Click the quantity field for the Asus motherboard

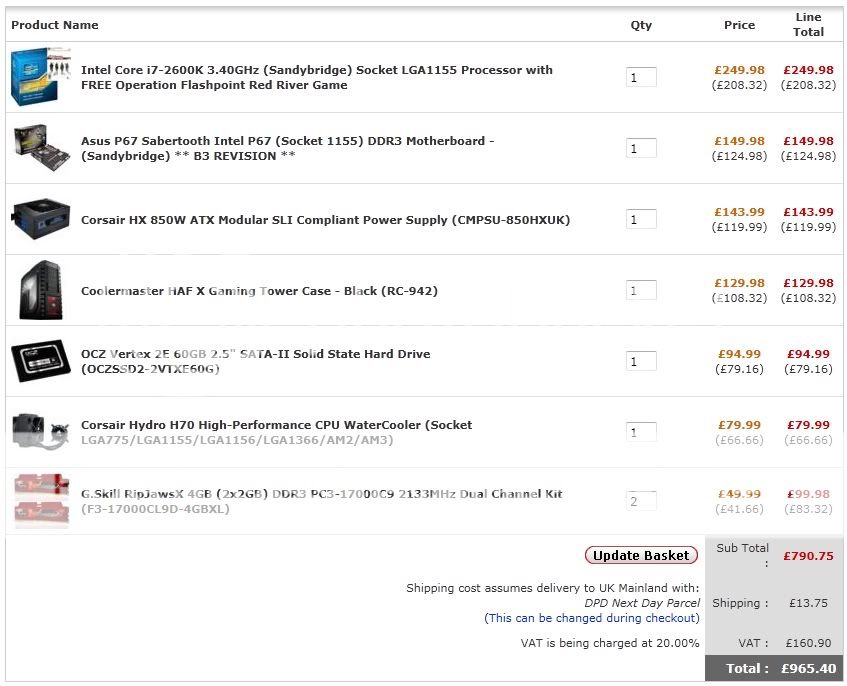point(641,148)
